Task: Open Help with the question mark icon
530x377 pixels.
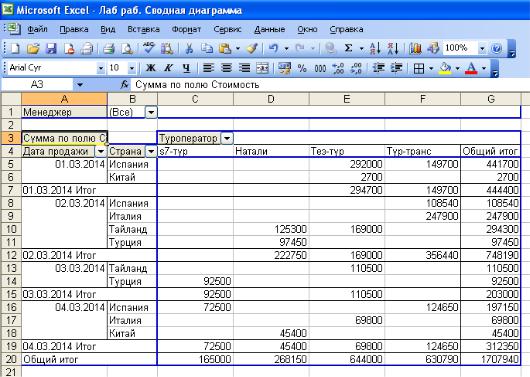Action: tap(496, 49)
